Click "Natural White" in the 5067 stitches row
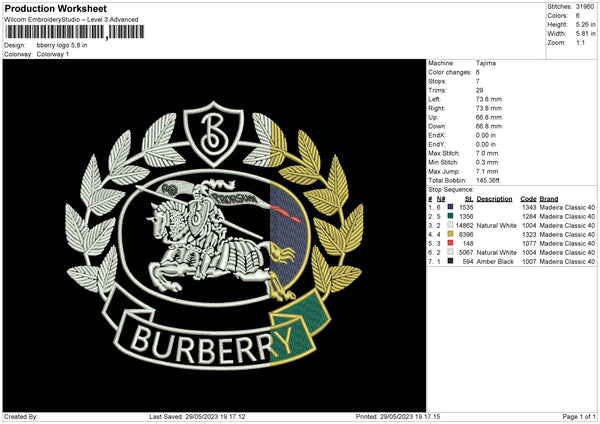The image size is (600, 424). (x=496, y=253)
